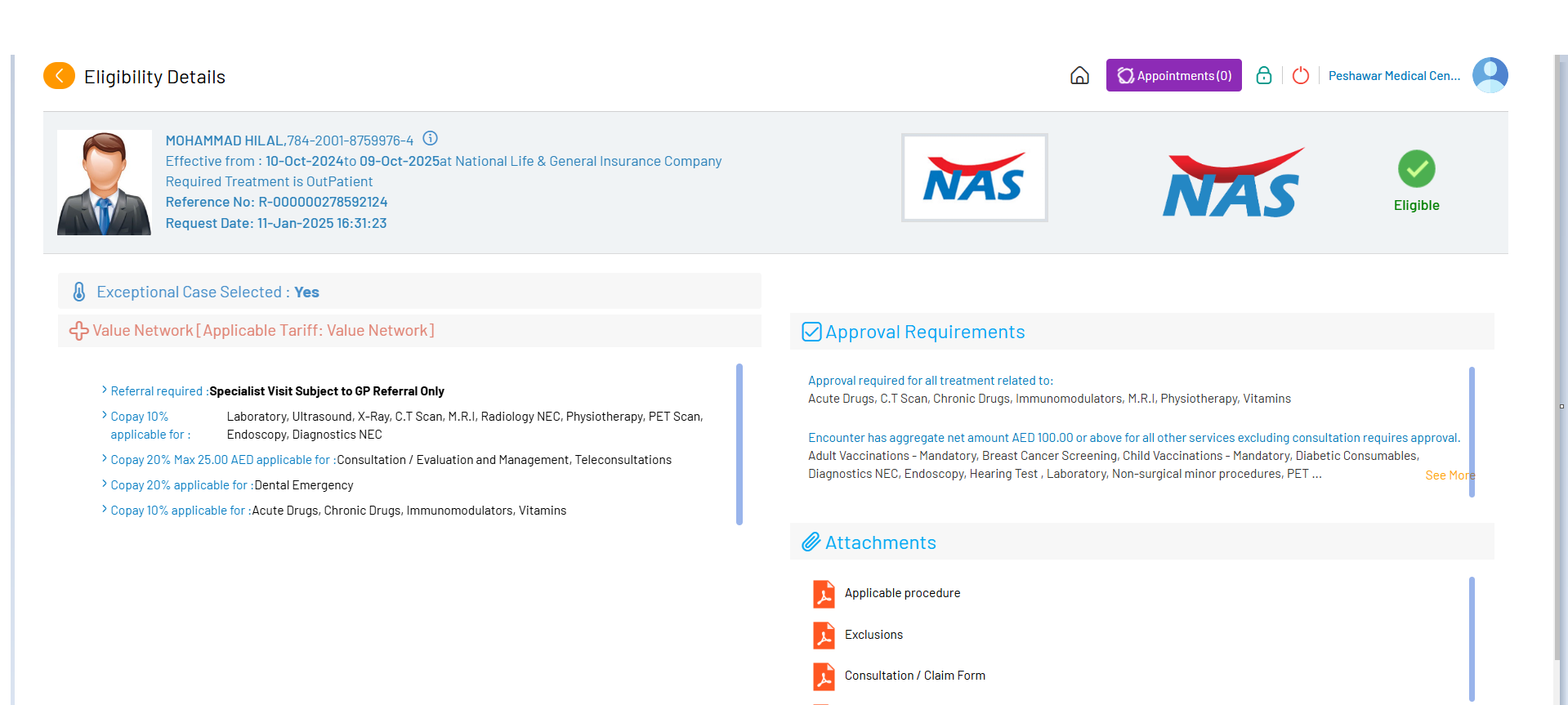Open the Peshawar Medical Cen... account name
The image size is (1568, 705).
pyautogui.click(x=1394, y=76)
